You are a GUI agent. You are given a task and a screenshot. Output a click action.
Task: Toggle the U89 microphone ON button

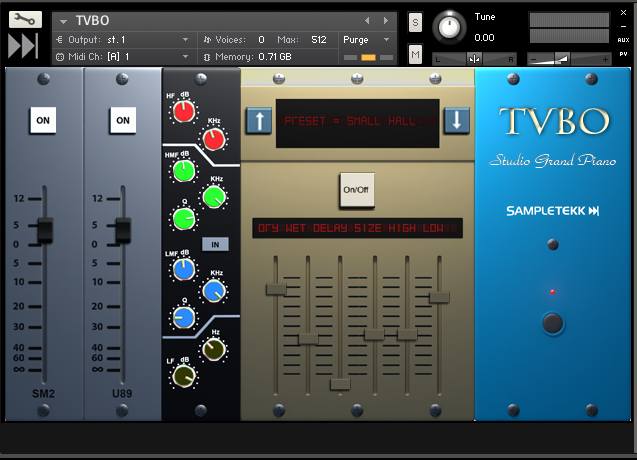pos(123,120)
